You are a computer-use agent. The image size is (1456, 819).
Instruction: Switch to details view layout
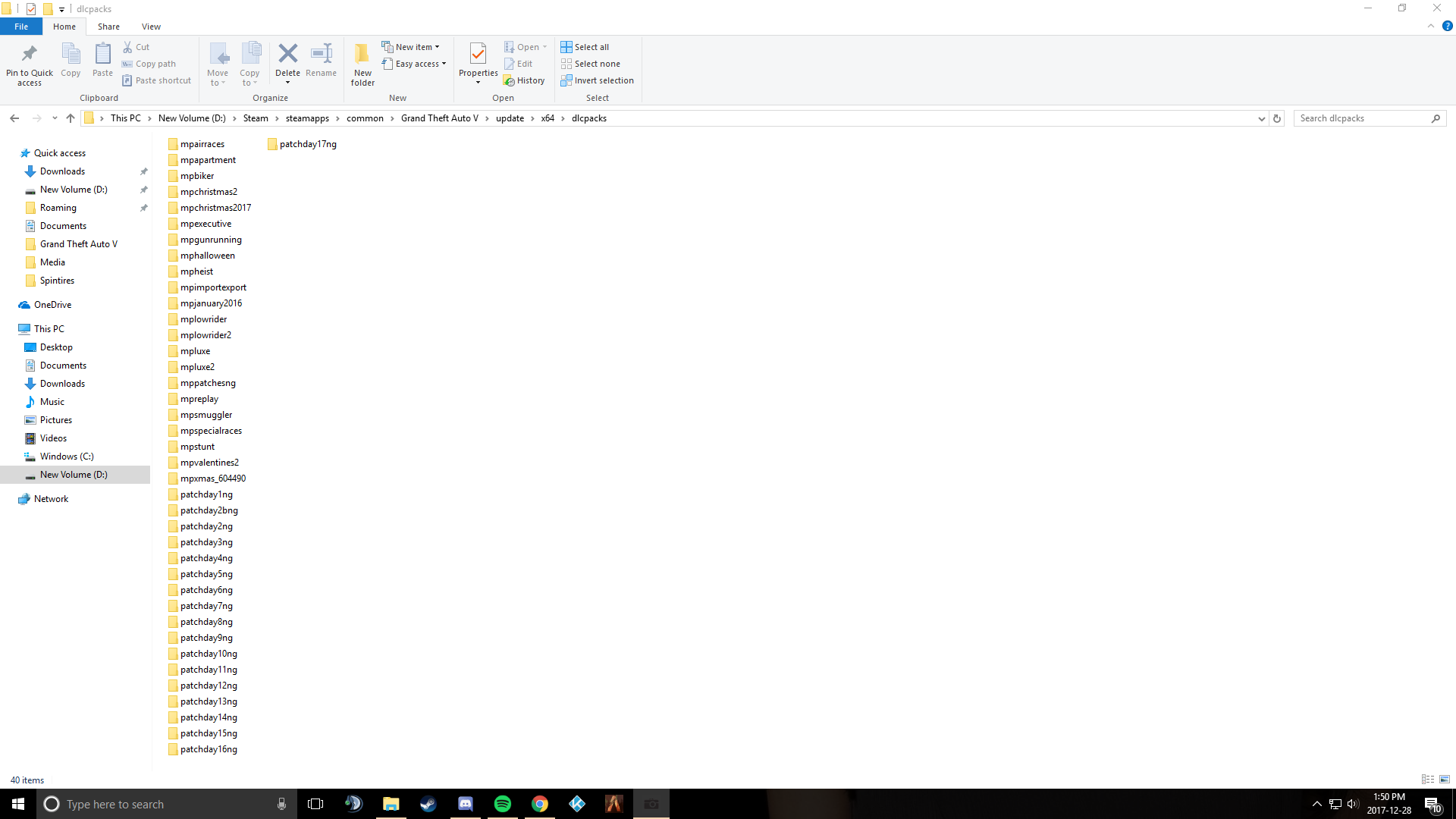tap(1427, 780)
